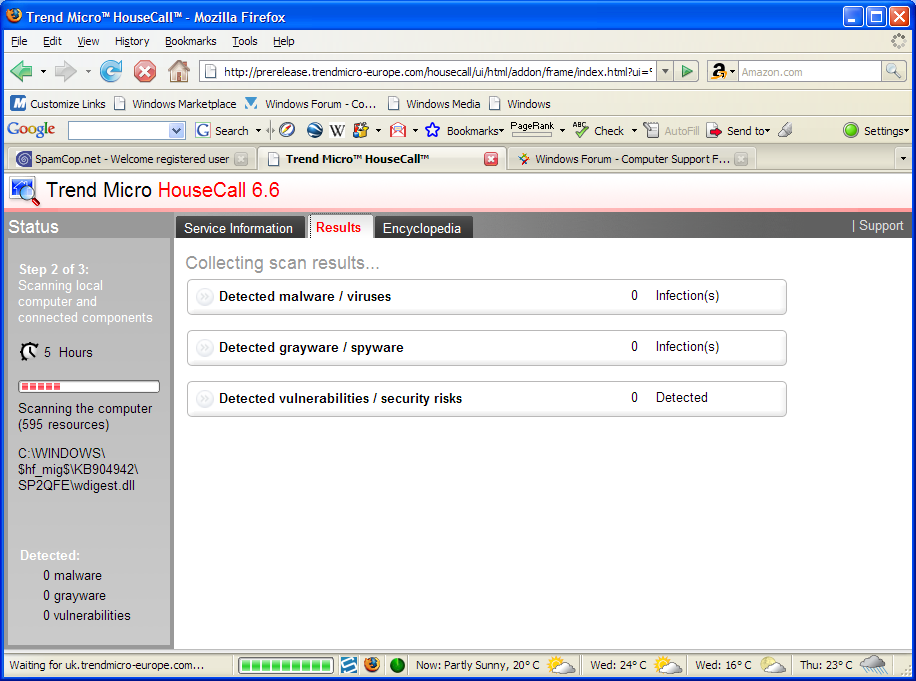Click into the Amazon.com search field

coord(810,72)
